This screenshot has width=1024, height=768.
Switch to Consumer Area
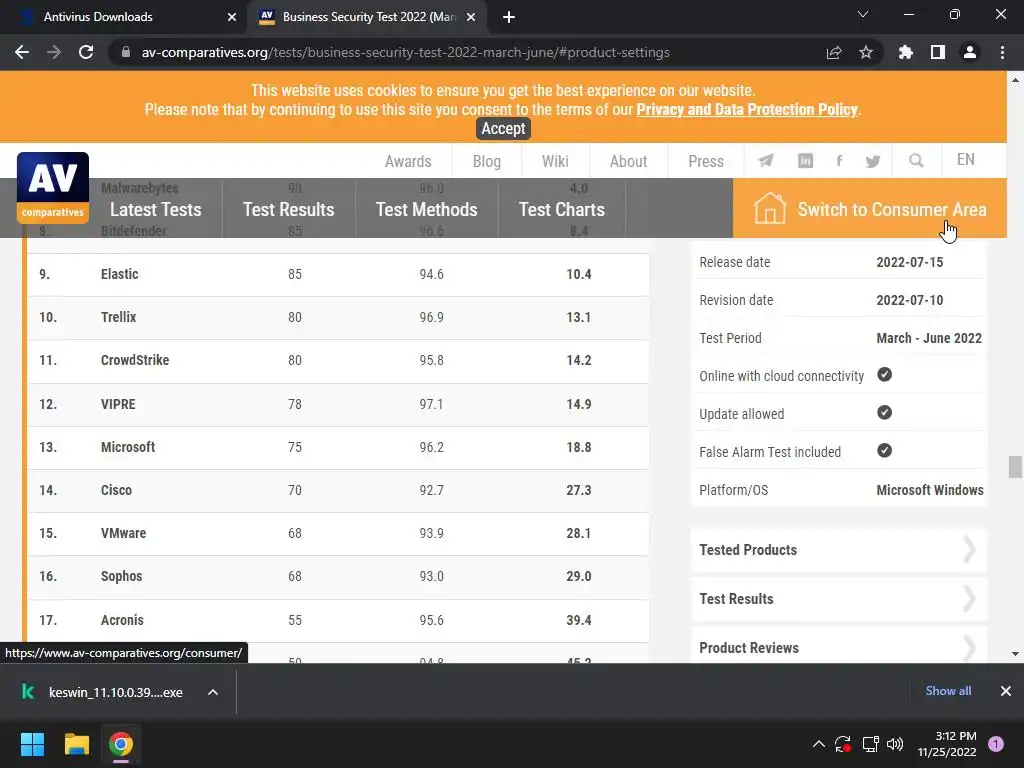pos(870,208)
